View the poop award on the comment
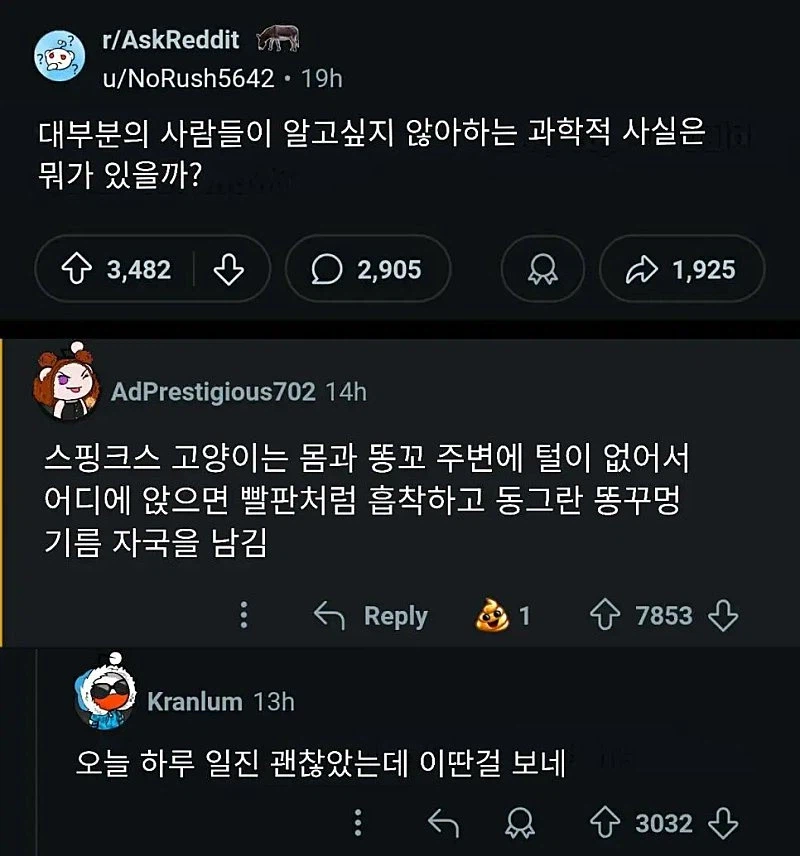Image resolution: width=800 pixels, height=856 pixels. 491,617
